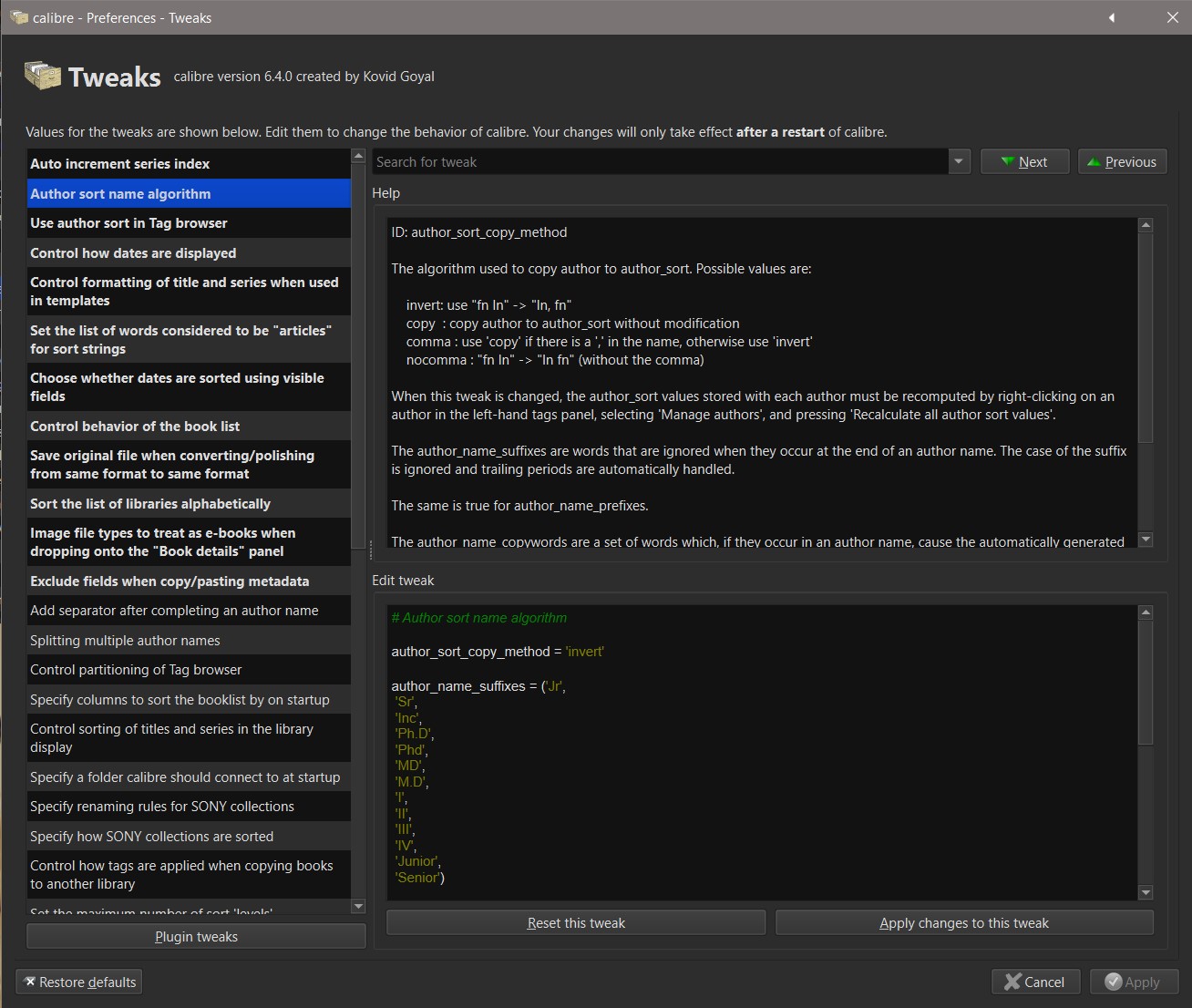Image resolution: width=1192 pixels, height=1008 pixels.
Task: Click the tweak list scroll down arrow
Action: coord(358,907)
